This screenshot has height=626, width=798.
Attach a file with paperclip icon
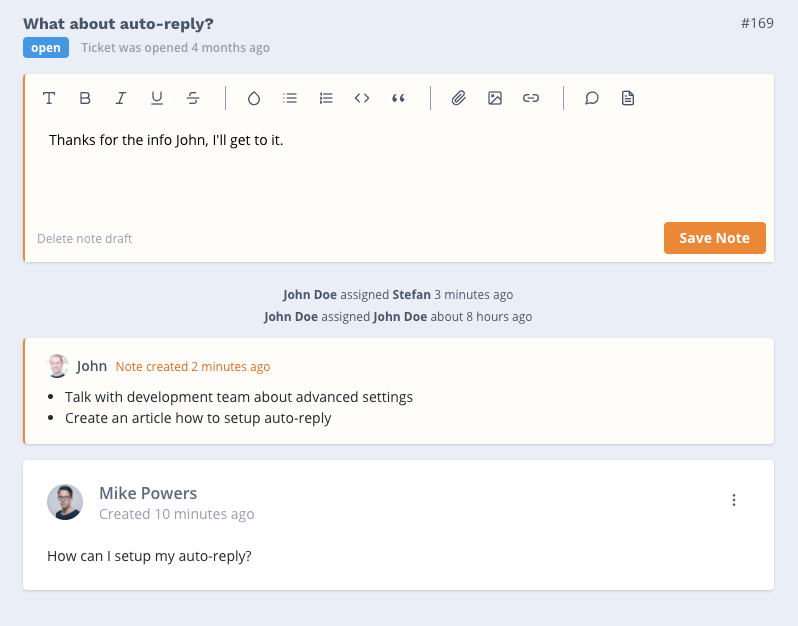point(459,98)
